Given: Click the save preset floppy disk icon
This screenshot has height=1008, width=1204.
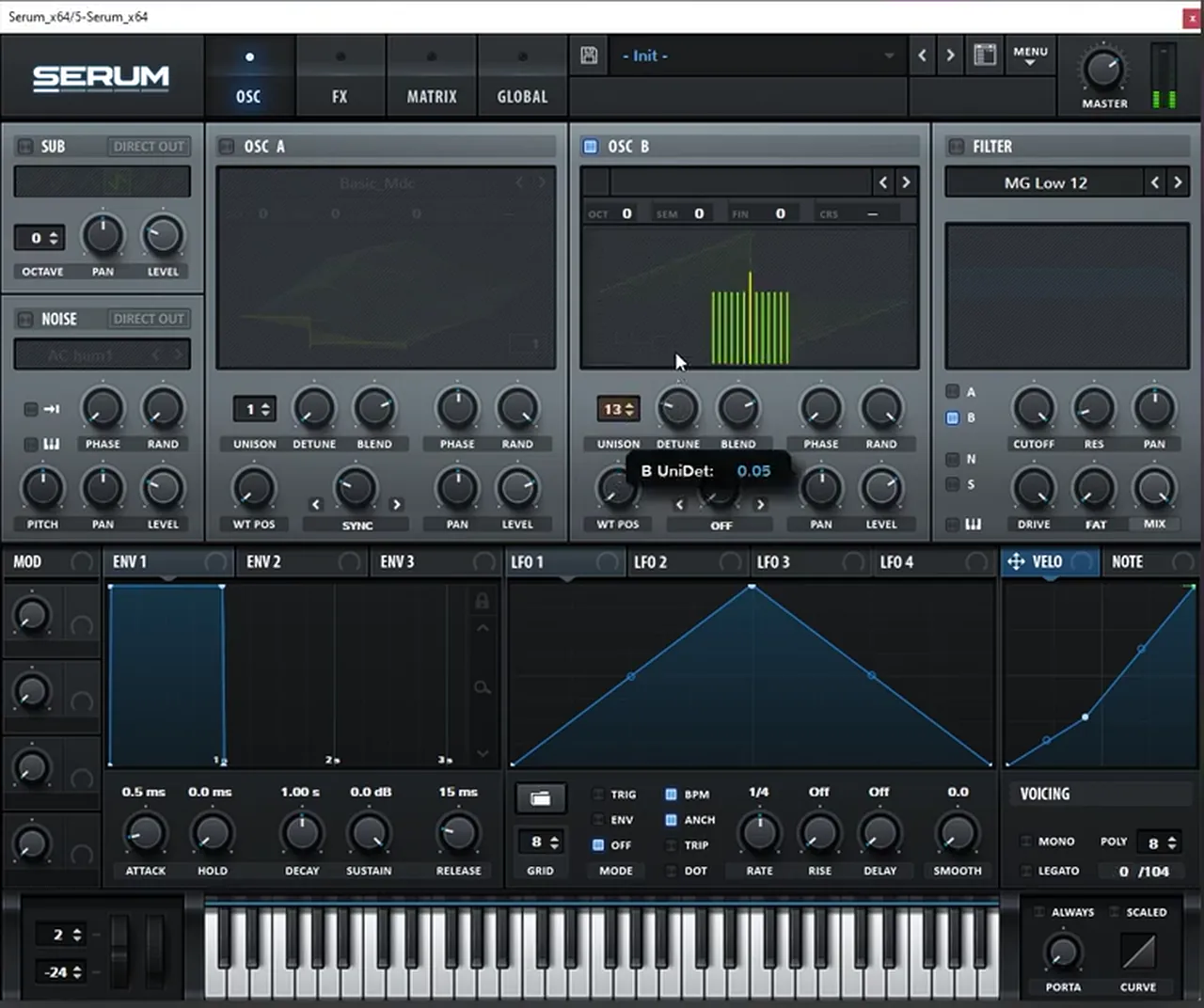Looking at the screenshot, I should point(589,55).
